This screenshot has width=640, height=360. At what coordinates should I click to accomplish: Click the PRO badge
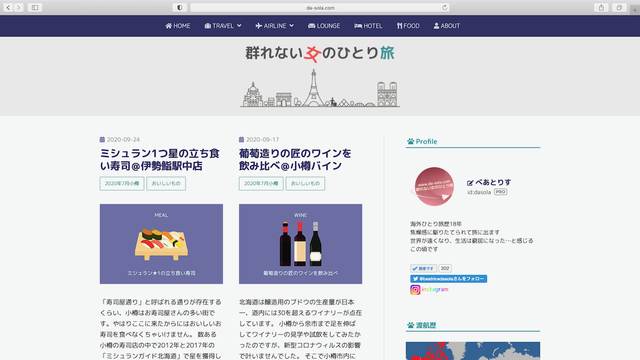coord(500,192)
